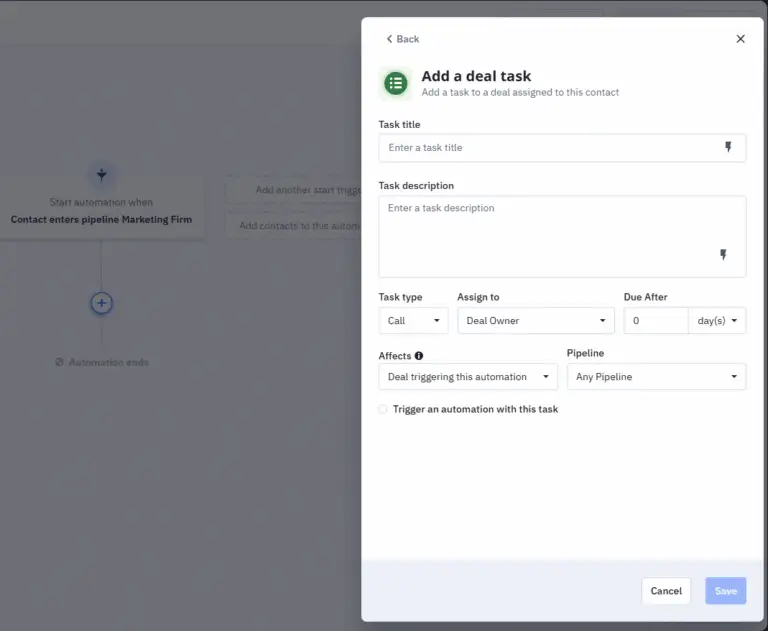Click the Due After number field
Screen dimensions: 768x631
656,320
